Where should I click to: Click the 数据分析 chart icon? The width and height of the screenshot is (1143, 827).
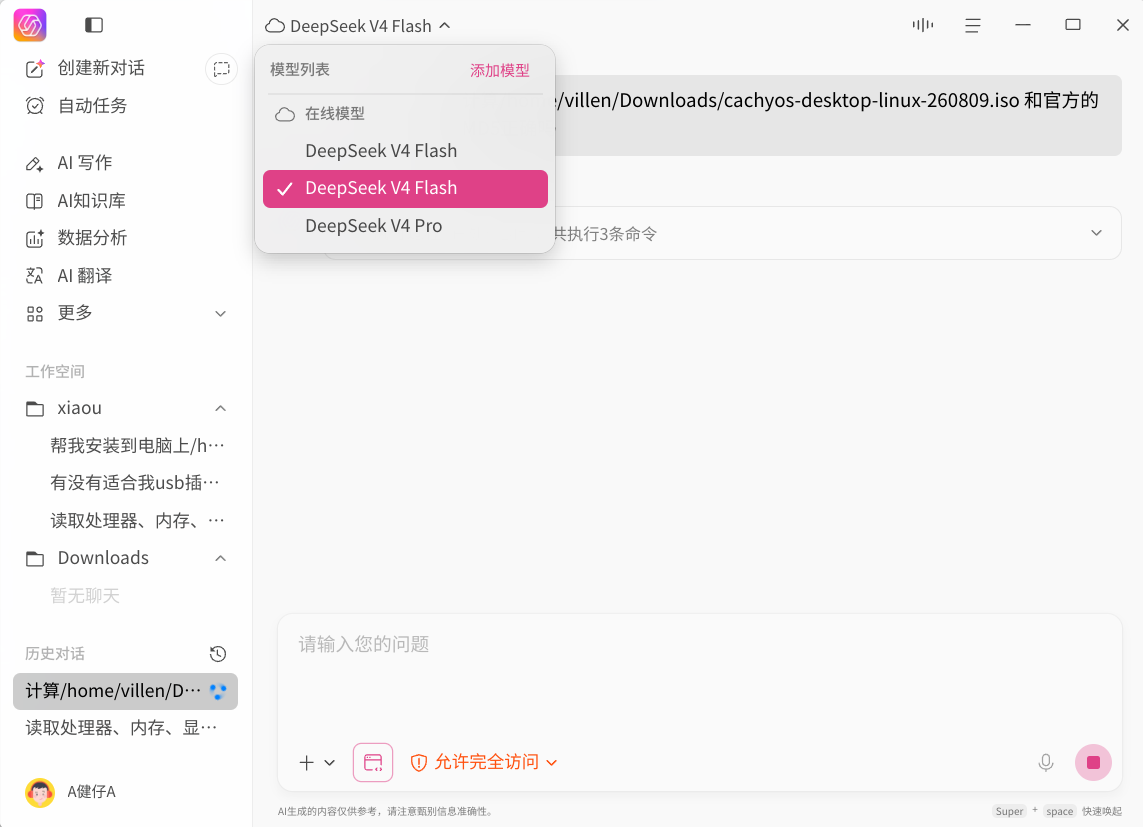(x=35, y=238)
